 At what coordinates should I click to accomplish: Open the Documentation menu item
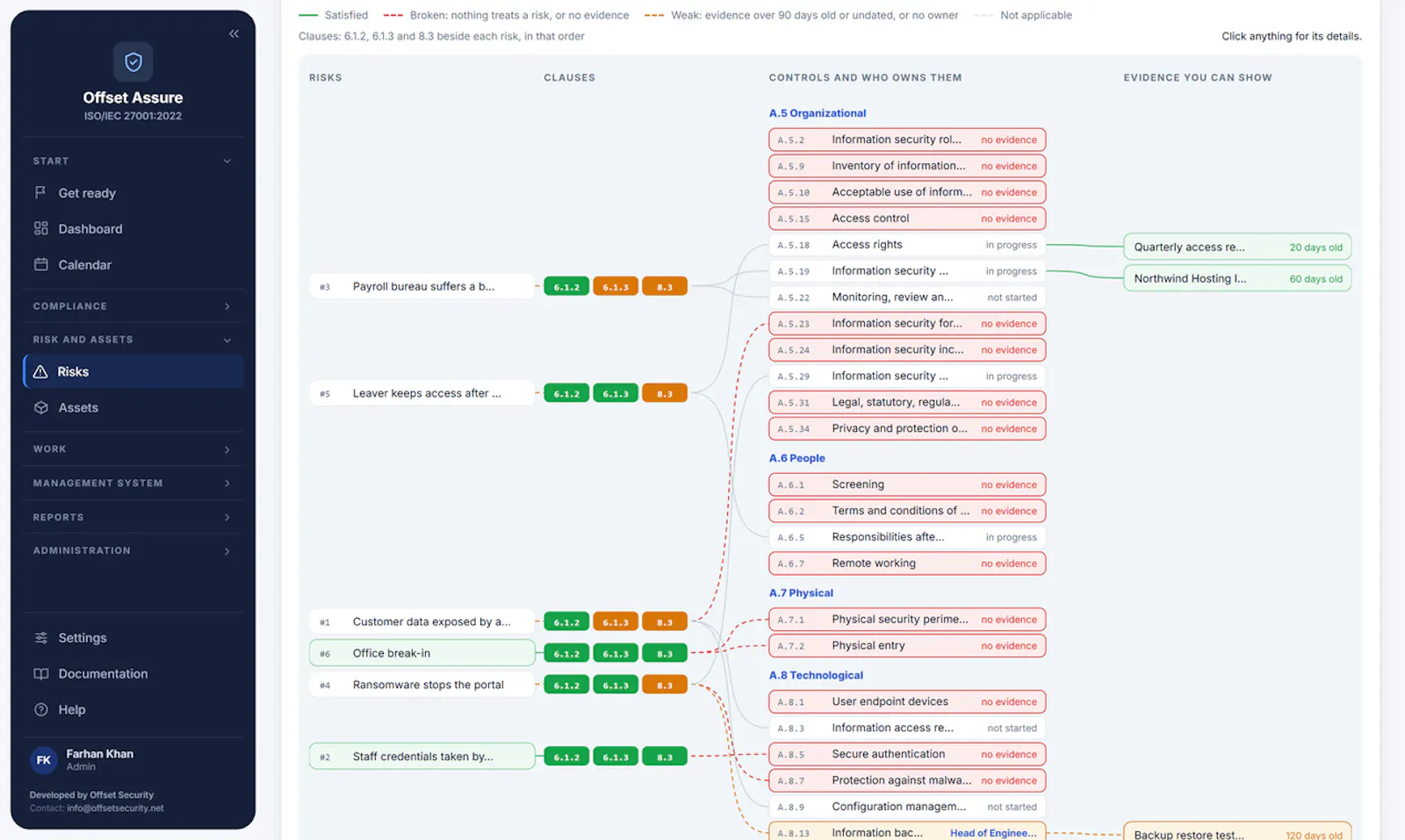click(133, 673)
